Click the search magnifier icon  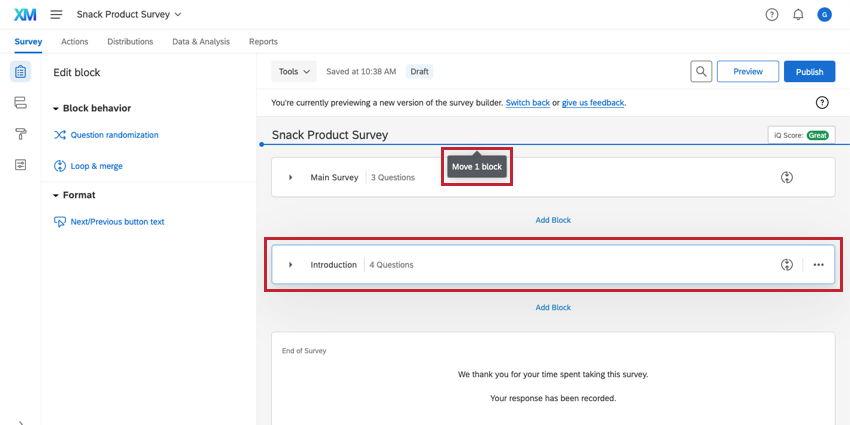[702, 72]
